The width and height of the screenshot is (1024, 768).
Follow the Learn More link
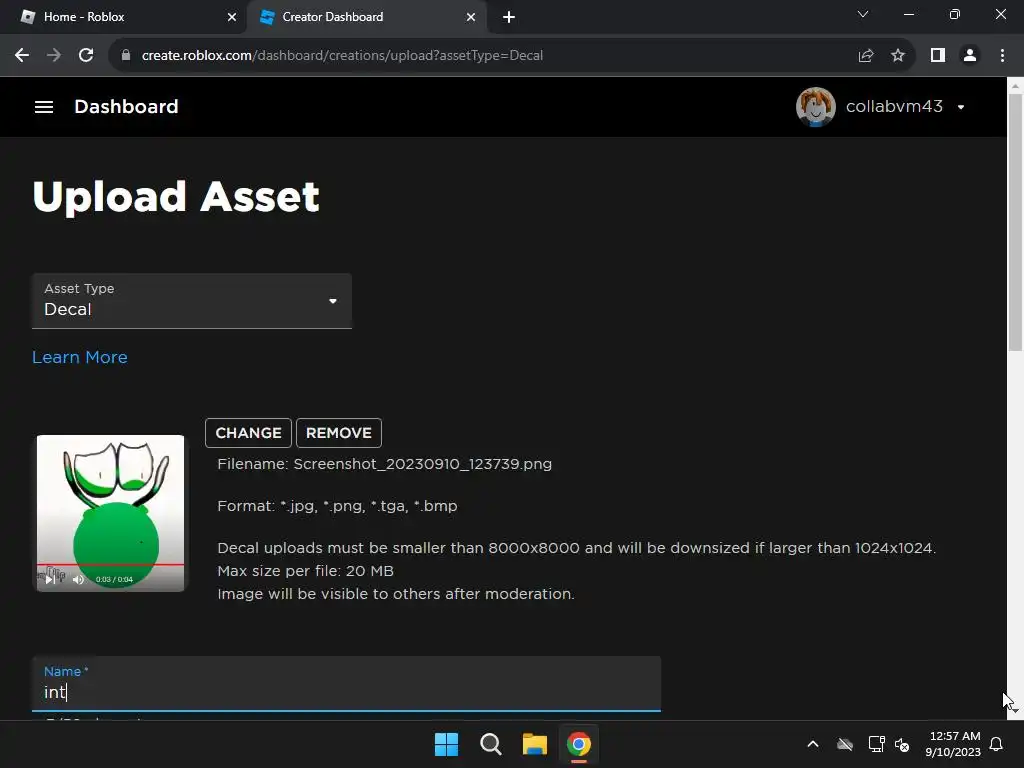(80, 357)
